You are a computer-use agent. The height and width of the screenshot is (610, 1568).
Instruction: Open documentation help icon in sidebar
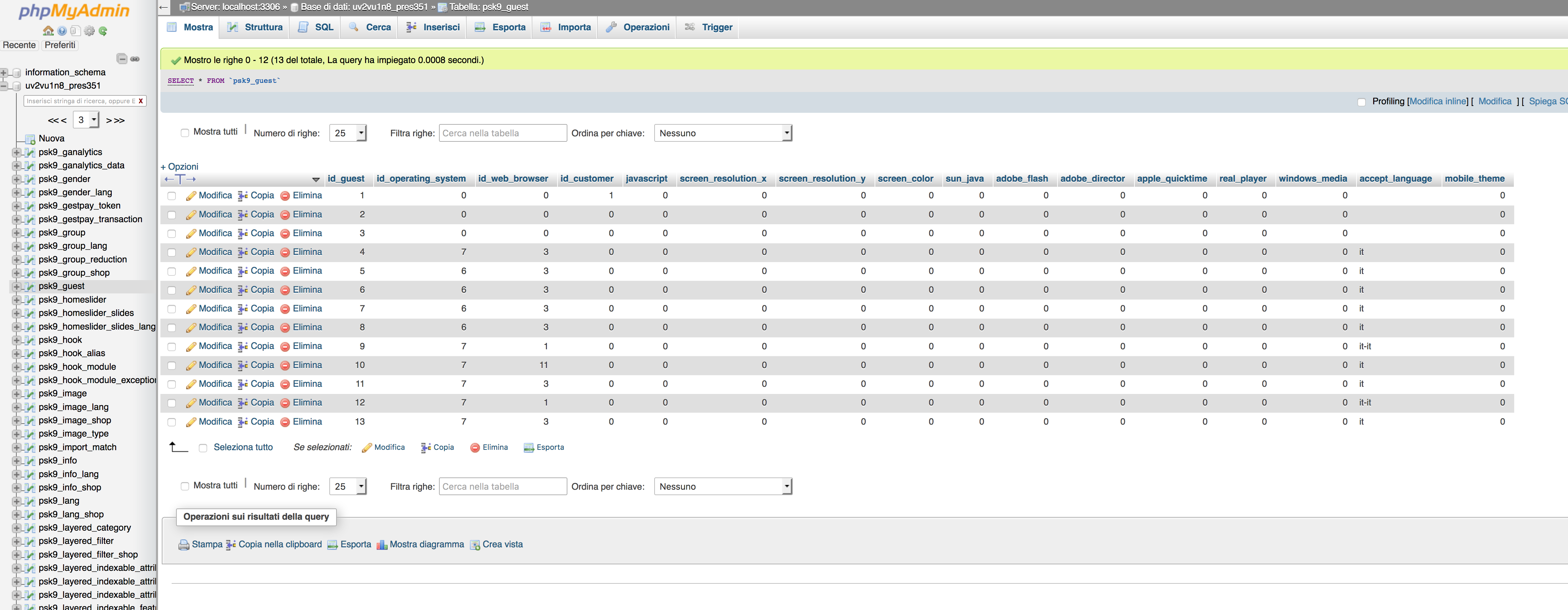coord(62,31)
